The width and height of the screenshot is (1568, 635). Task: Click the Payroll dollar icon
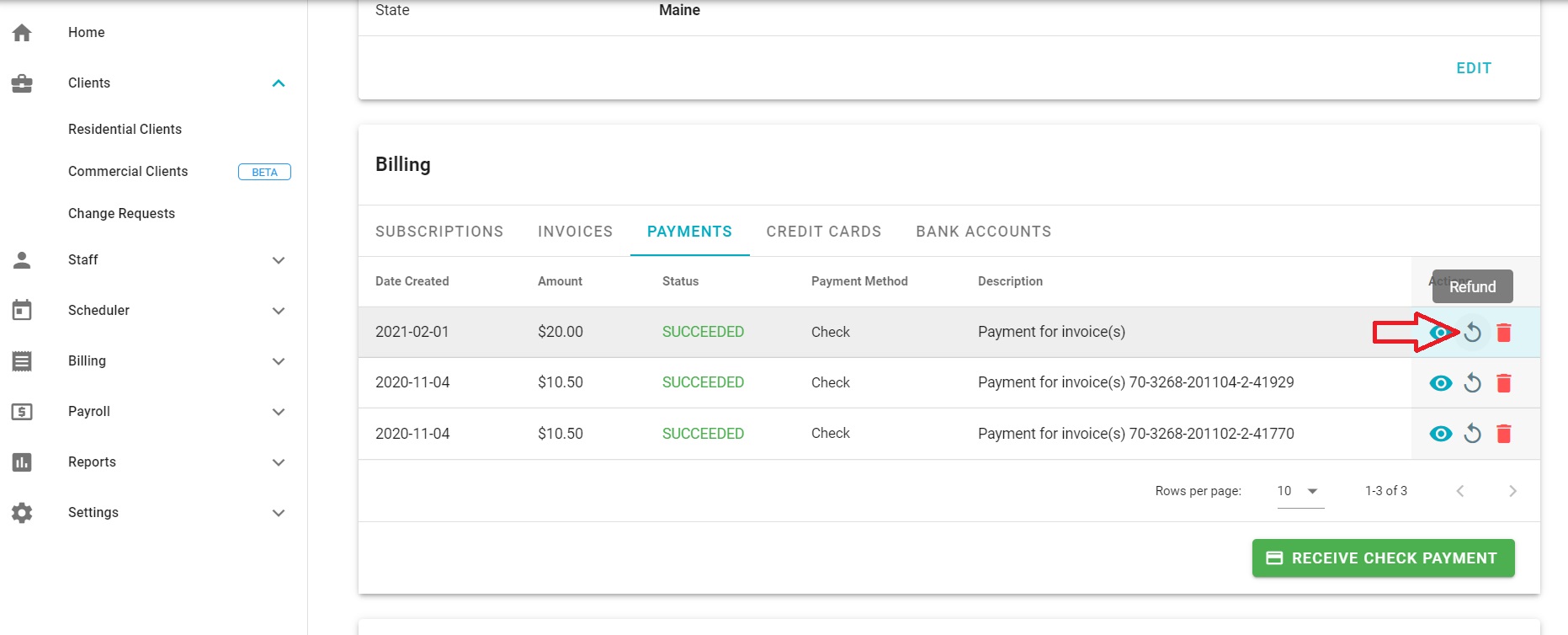[22, 412]
